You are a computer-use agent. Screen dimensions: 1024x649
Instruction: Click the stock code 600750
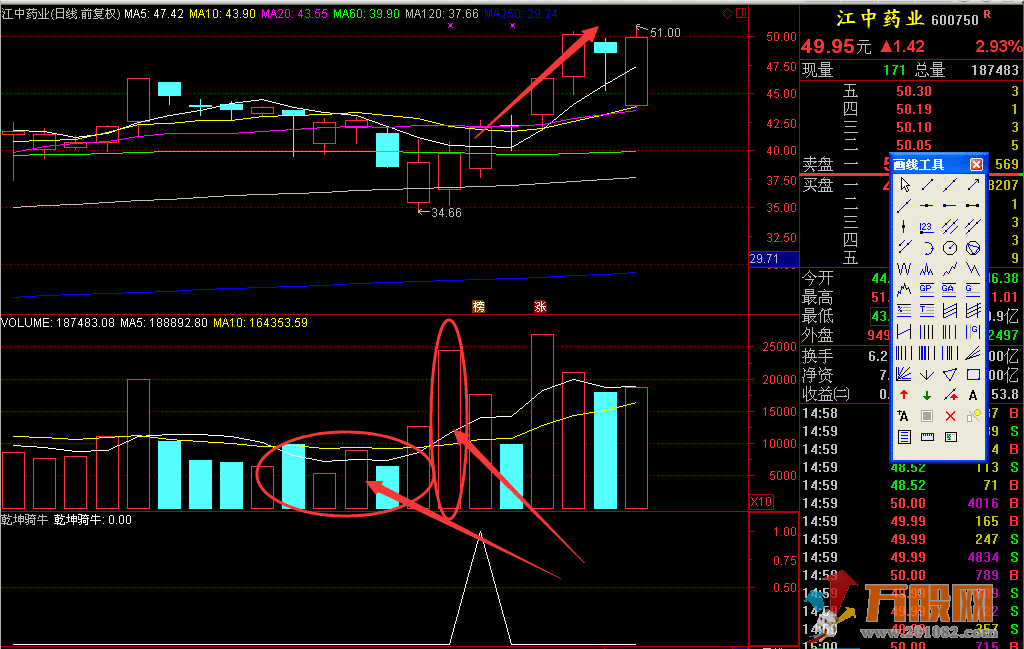coord(955,20)
